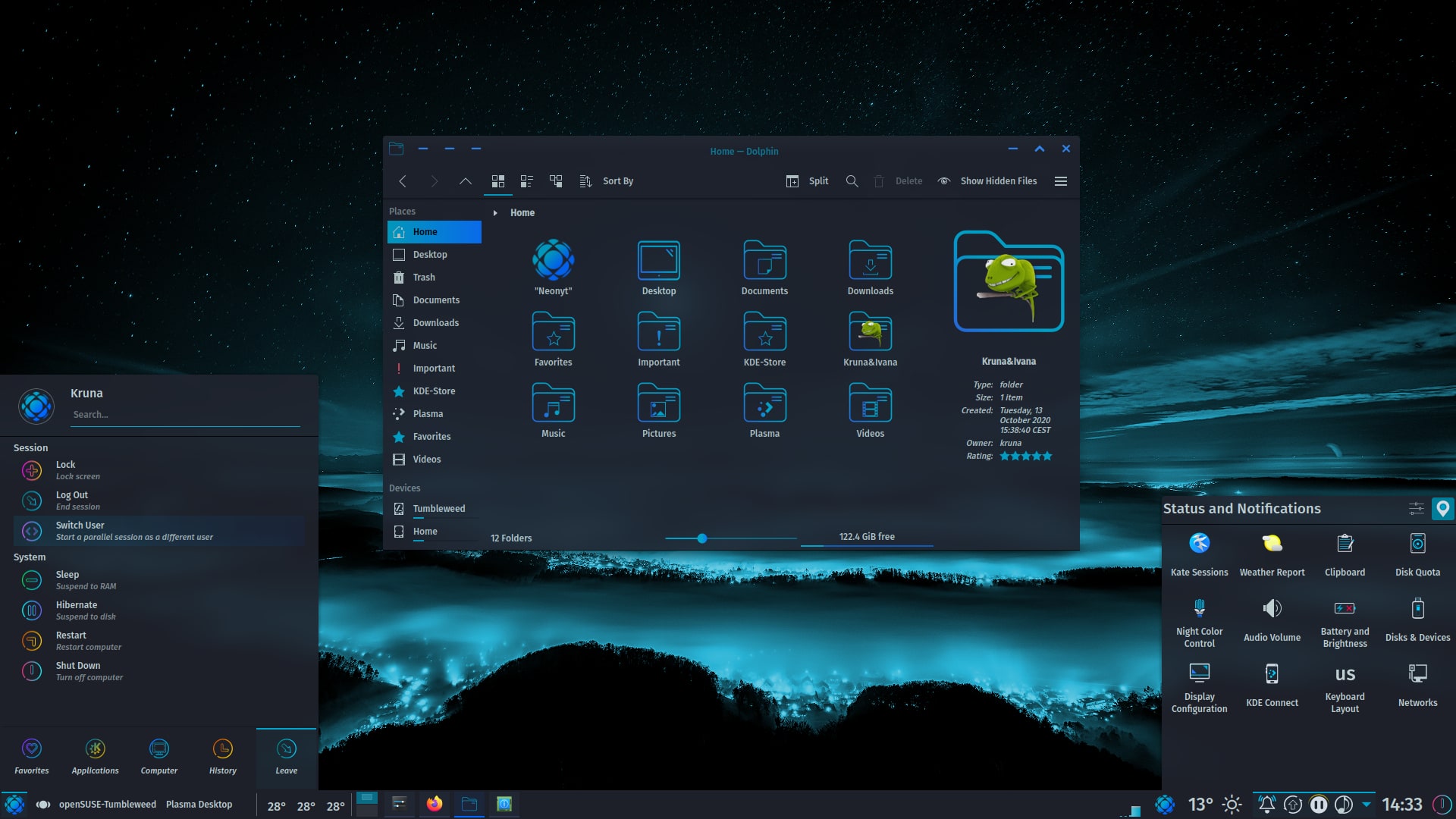Viewport: 1456px width, 819px height.
Task: Switch to Applications launcher tab
Action: point(96,757)
